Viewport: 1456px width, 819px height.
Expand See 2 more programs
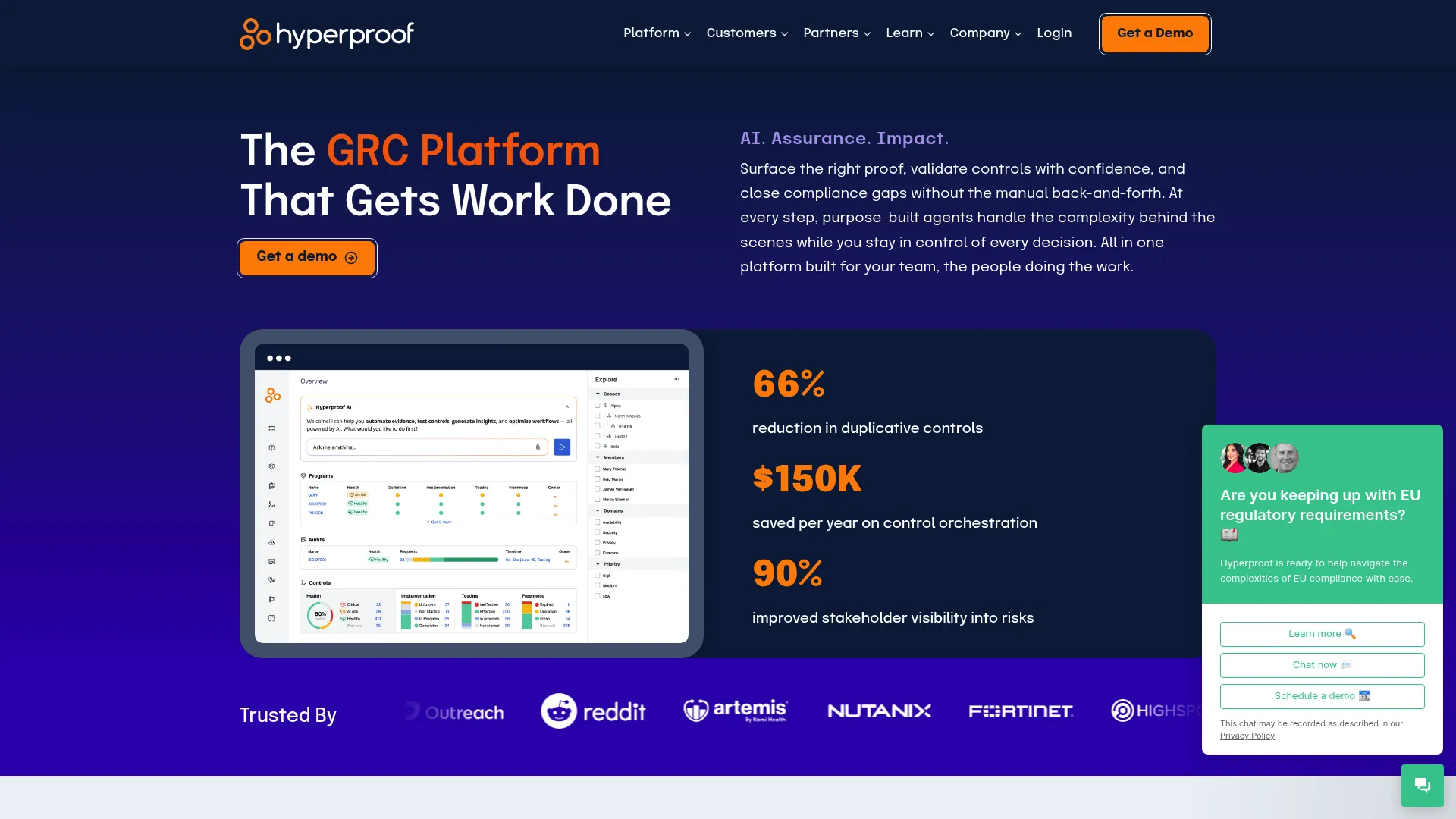click(439, 522)
